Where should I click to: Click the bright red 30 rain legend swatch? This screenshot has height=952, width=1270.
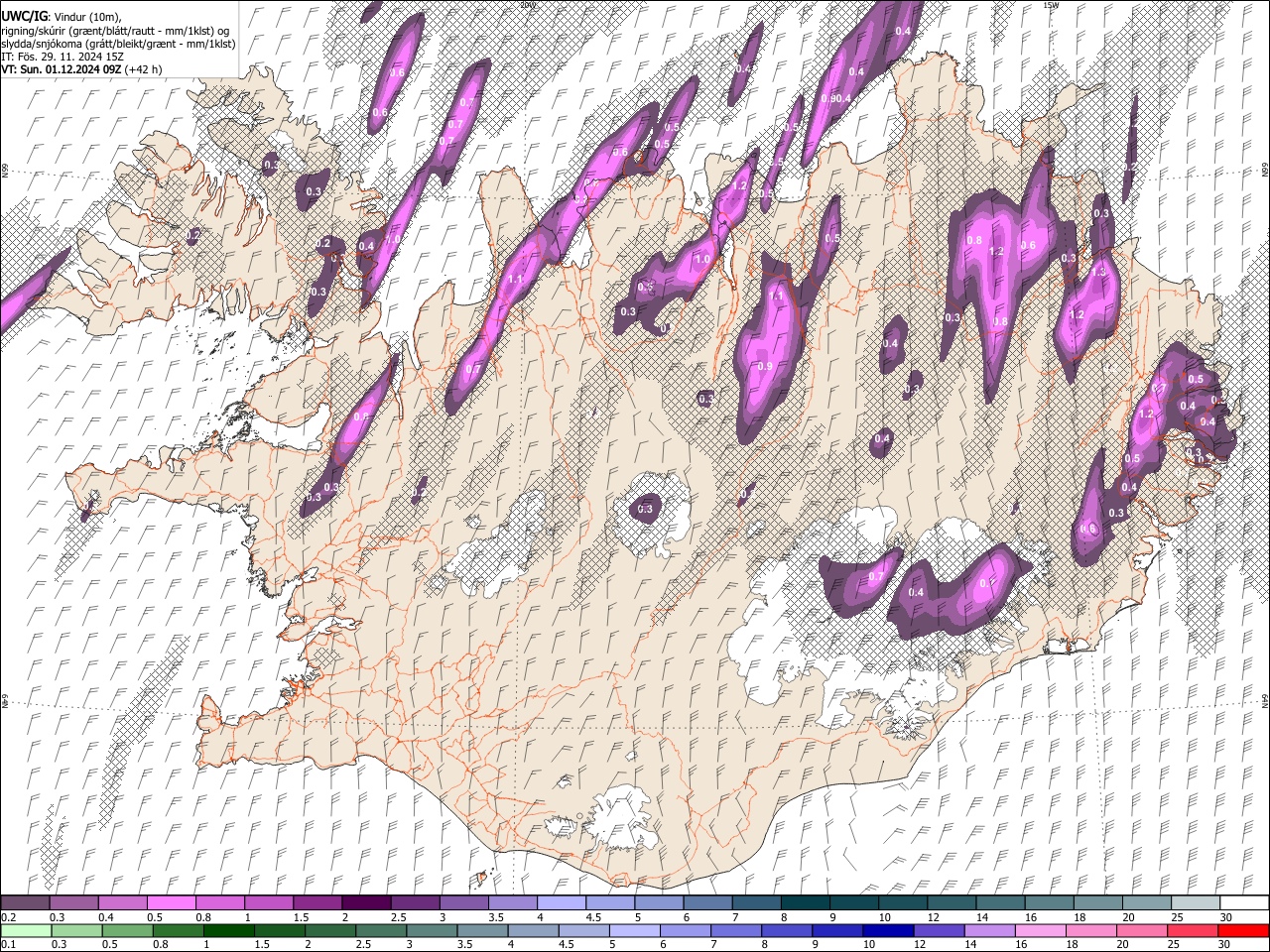(x=1242, y=930)
